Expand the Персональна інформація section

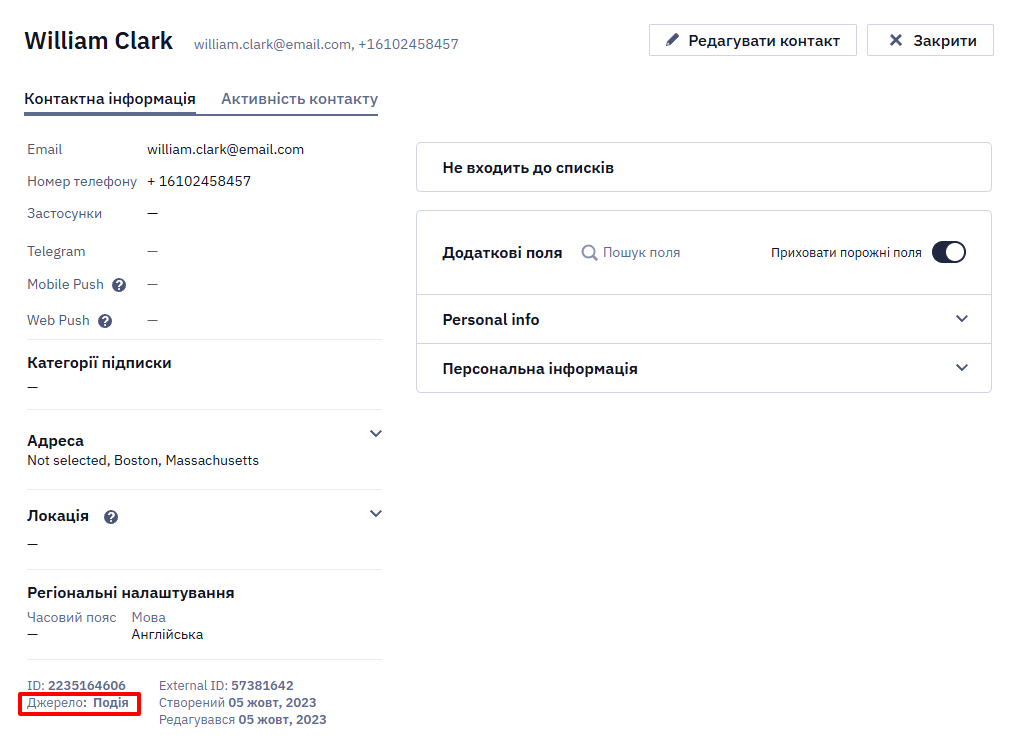coord(704,368)
